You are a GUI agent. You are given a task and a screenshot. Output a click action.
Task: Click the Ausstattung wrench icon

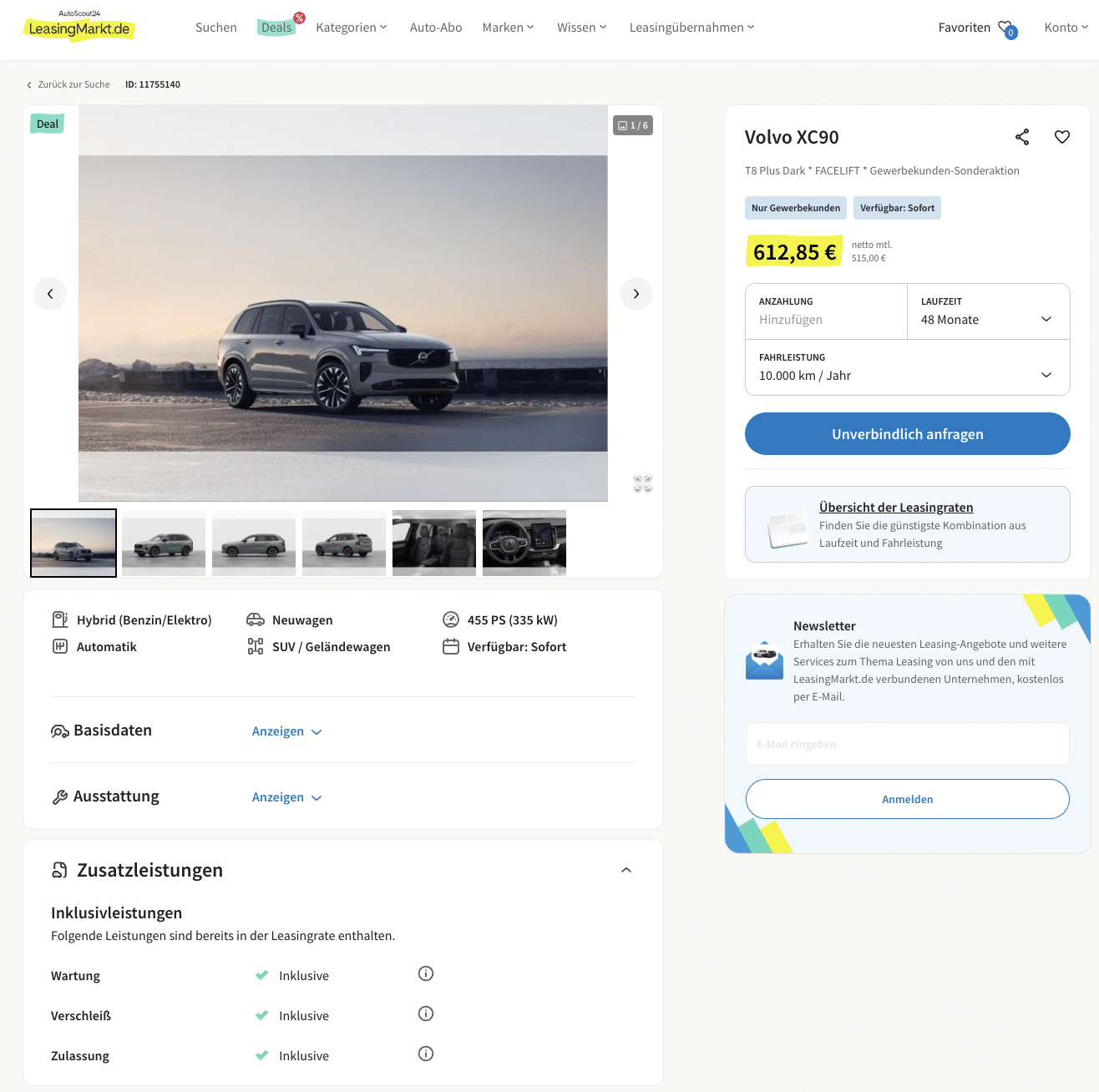click(60, 797)
